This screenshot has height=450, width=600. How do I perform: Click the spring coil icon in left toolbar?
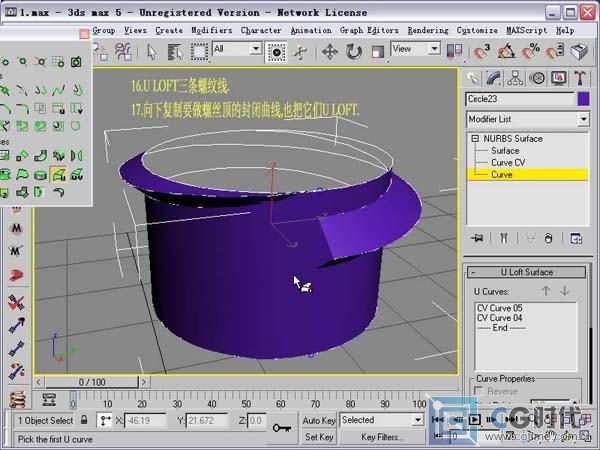(17, 399)
